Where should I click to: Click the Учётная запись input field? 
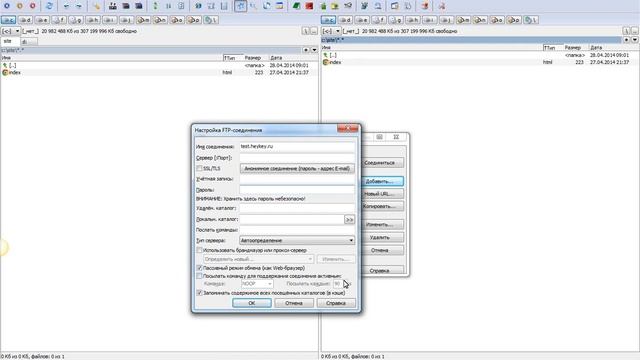coord(297,179)
